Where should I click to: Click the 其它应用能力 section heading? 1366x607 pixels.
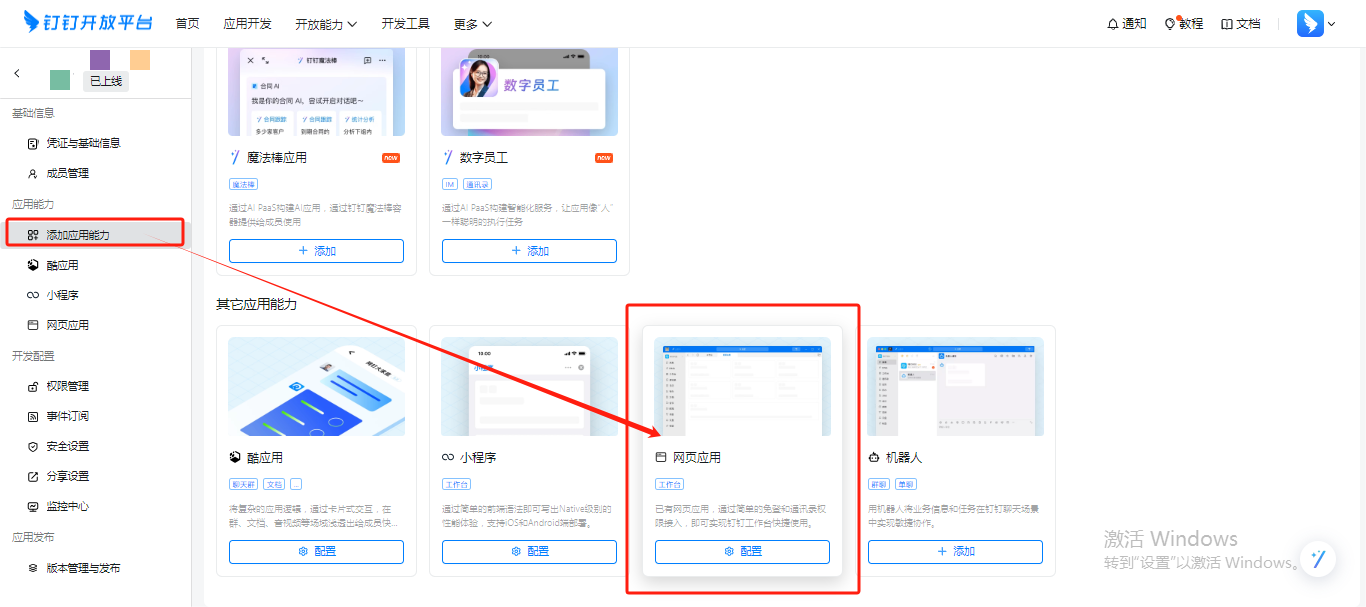pyautogui.click(x=257, y=304)
